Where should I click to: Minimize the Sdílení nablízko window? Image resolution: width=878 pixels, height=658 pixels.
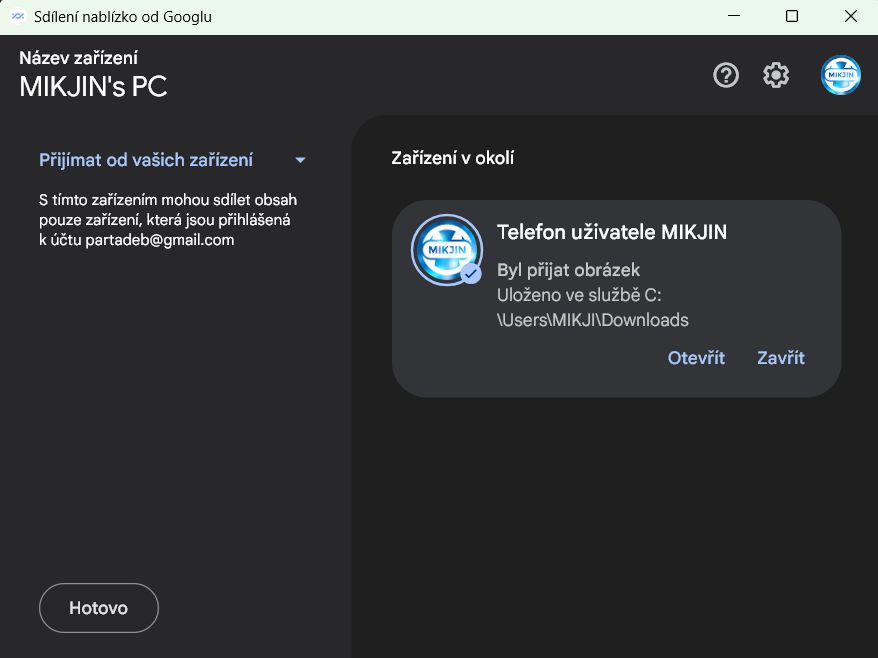pos(734,16)
